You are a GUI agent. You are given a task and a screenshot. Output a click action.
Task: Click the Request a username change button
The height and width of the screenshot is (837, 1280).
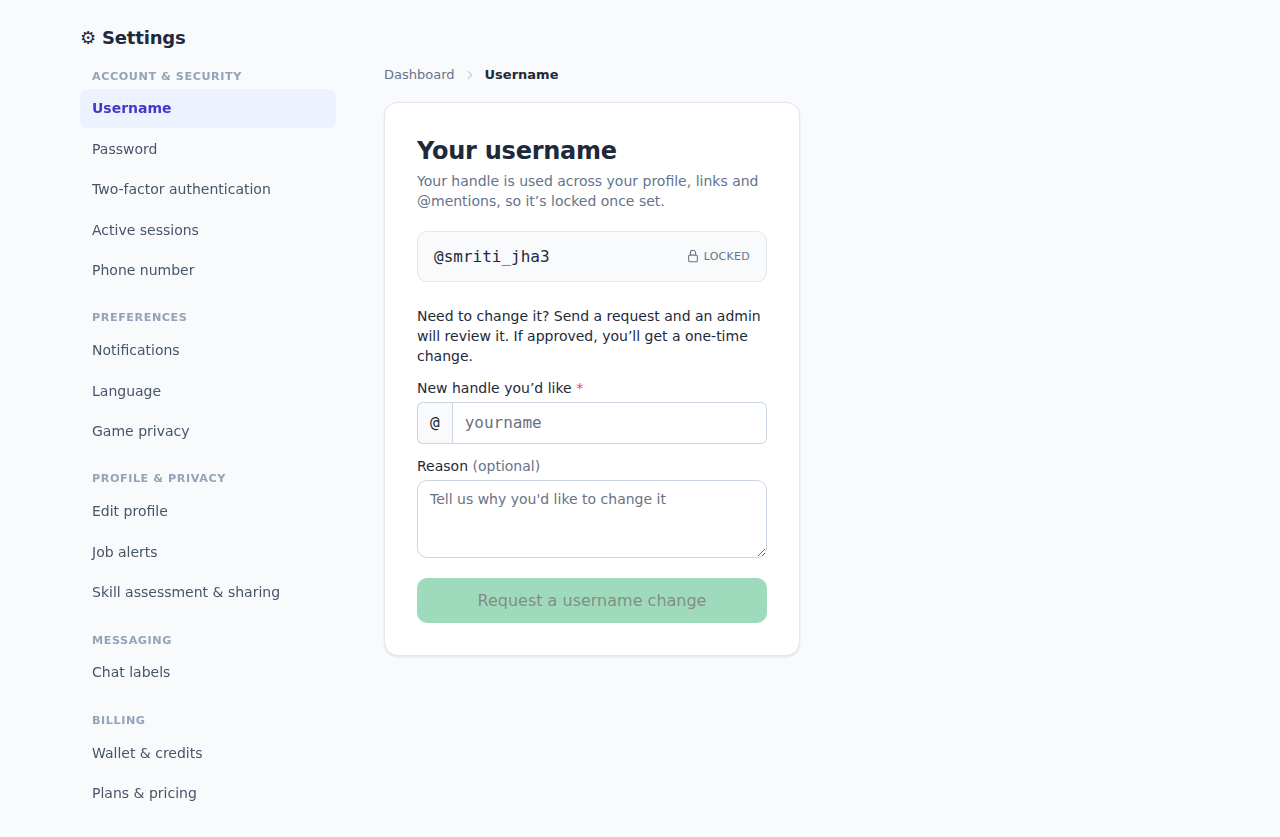point(592,601)
